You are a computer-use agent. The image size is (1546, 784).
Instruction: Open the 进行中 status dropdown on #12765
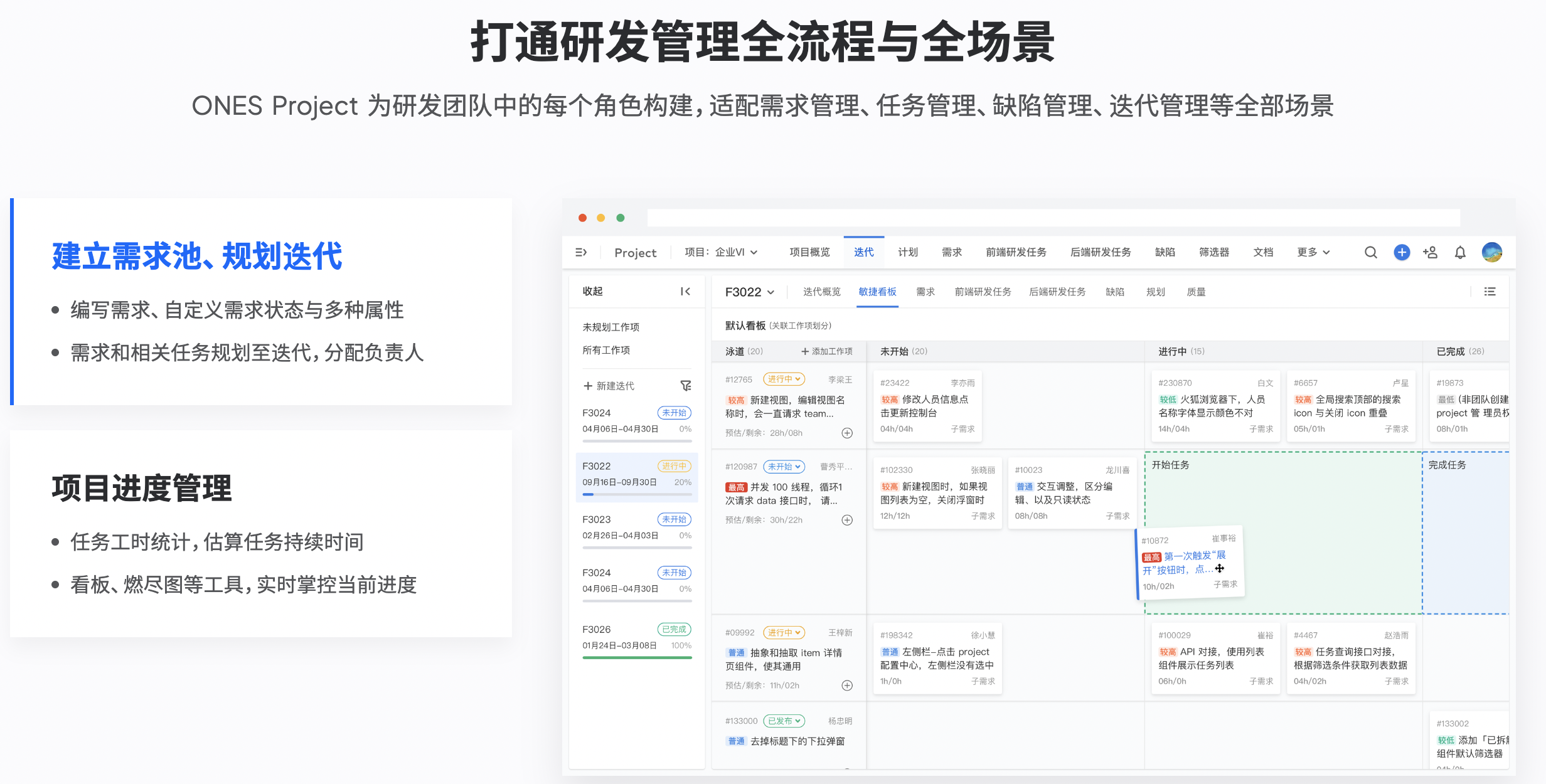784,379
